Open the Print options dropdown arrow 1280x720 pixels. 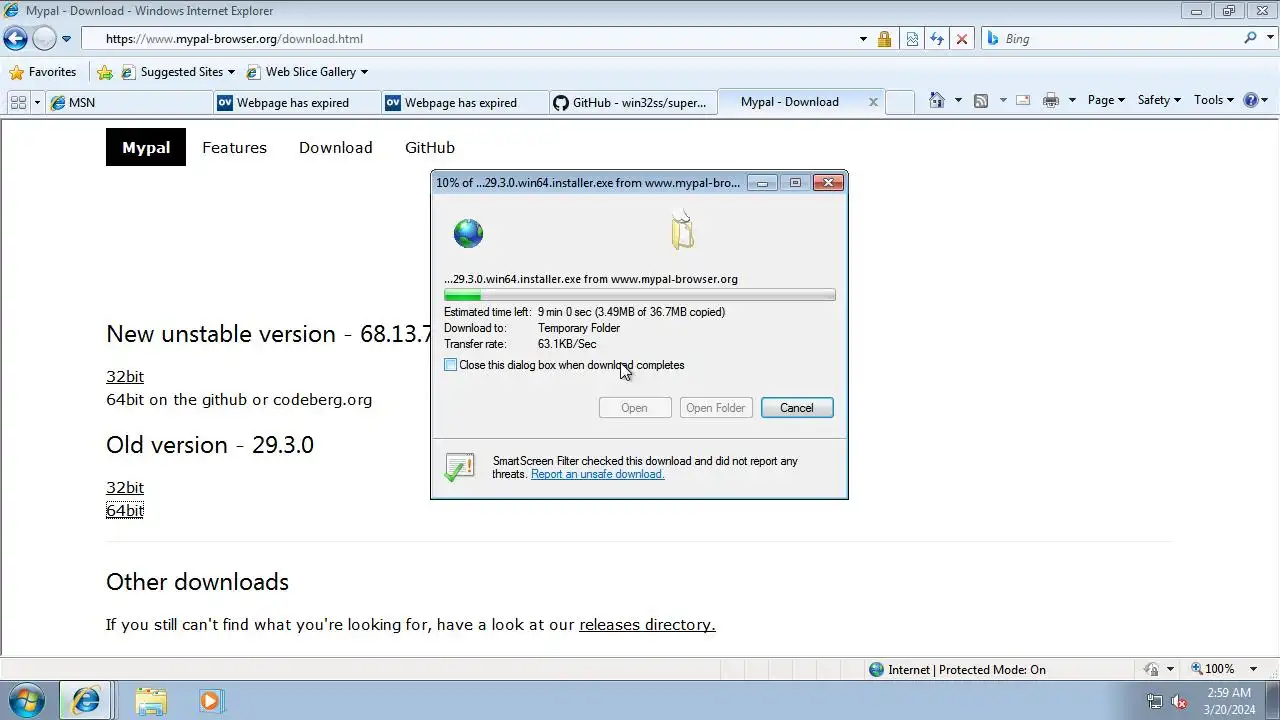(1072, 100)
